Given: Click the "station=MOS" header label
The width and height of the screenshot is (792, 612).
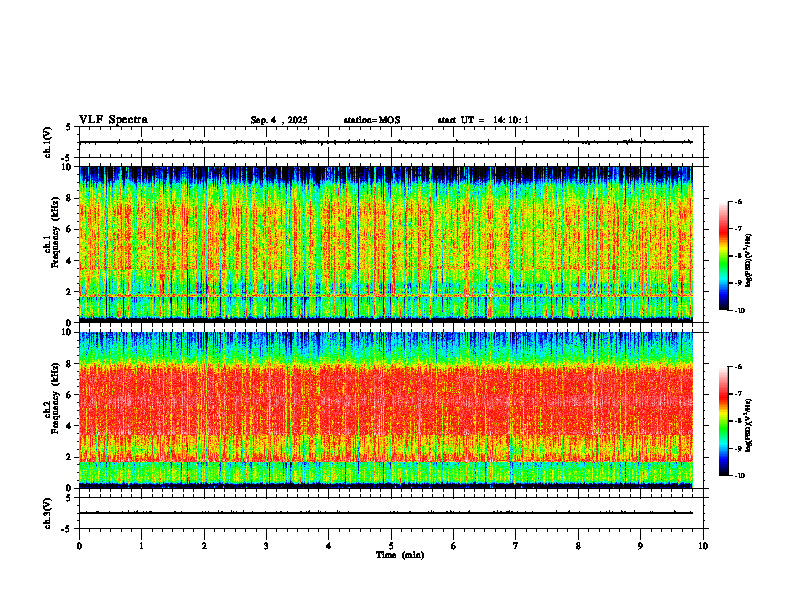Looking at the screenshot, I should tap(372, 120).
